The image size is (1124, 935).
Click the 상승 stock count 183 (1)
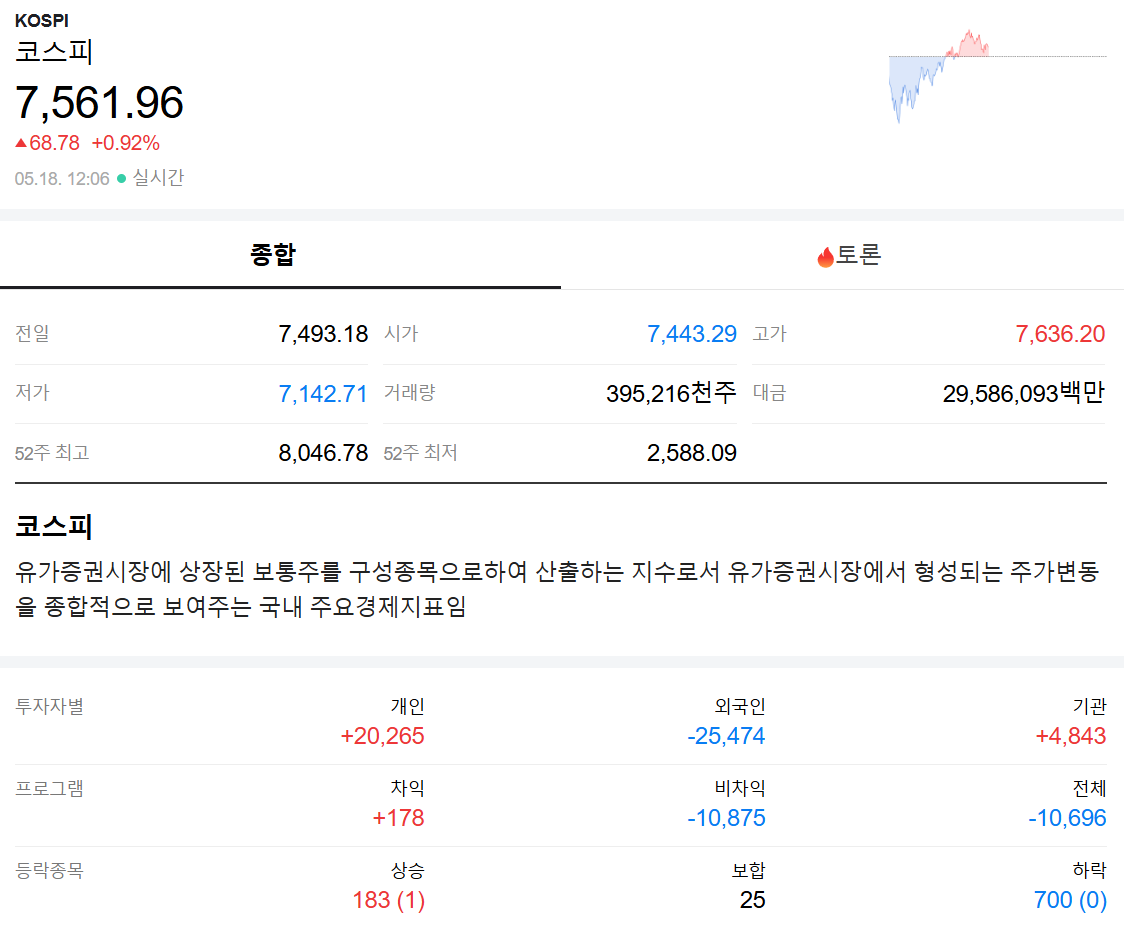389,900
